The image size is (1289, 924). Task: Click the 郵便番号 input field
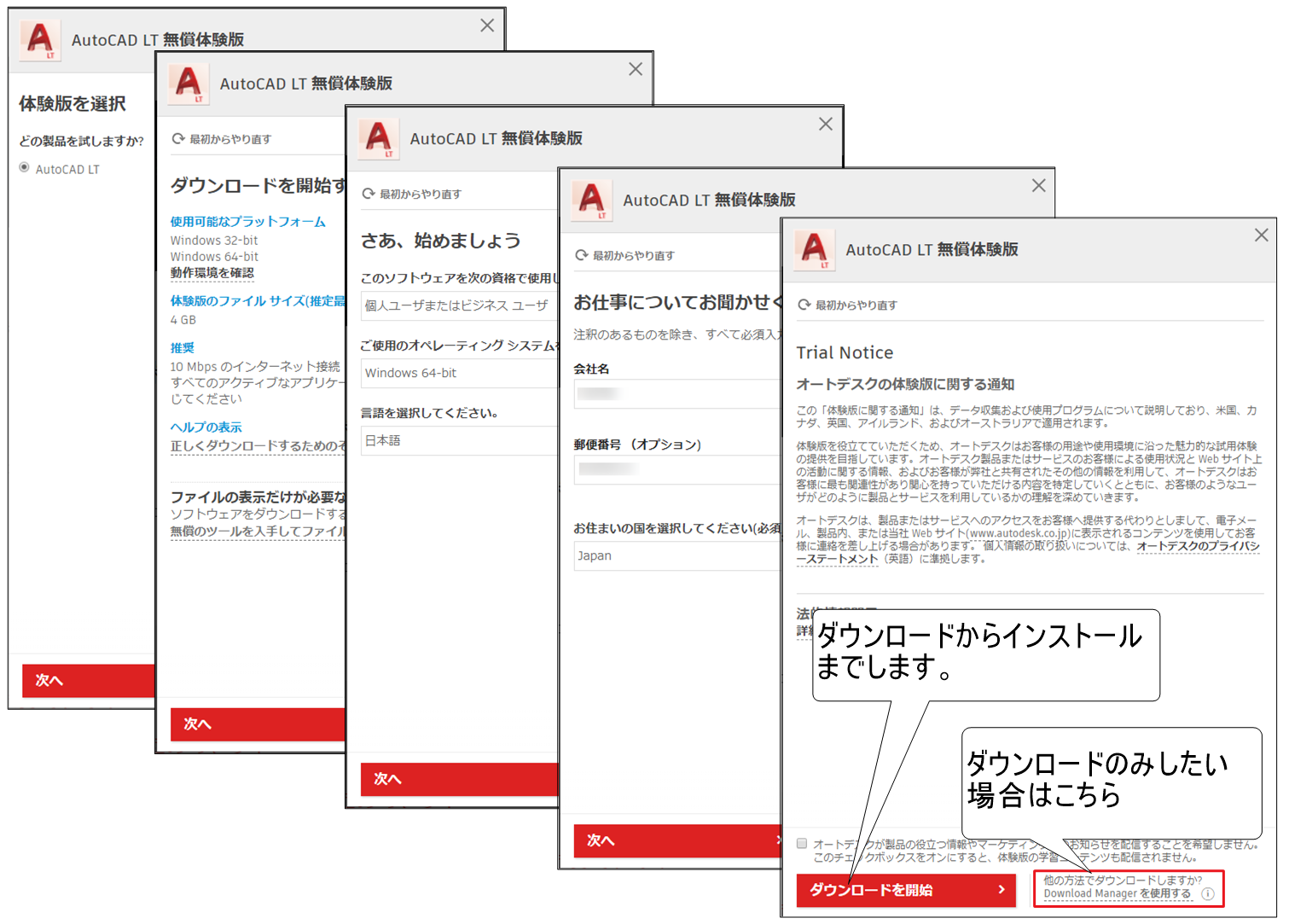678,469
